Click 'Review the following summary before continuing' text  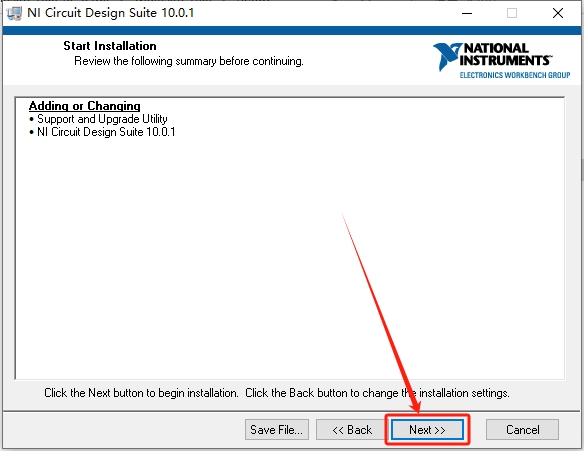point(189,61)
